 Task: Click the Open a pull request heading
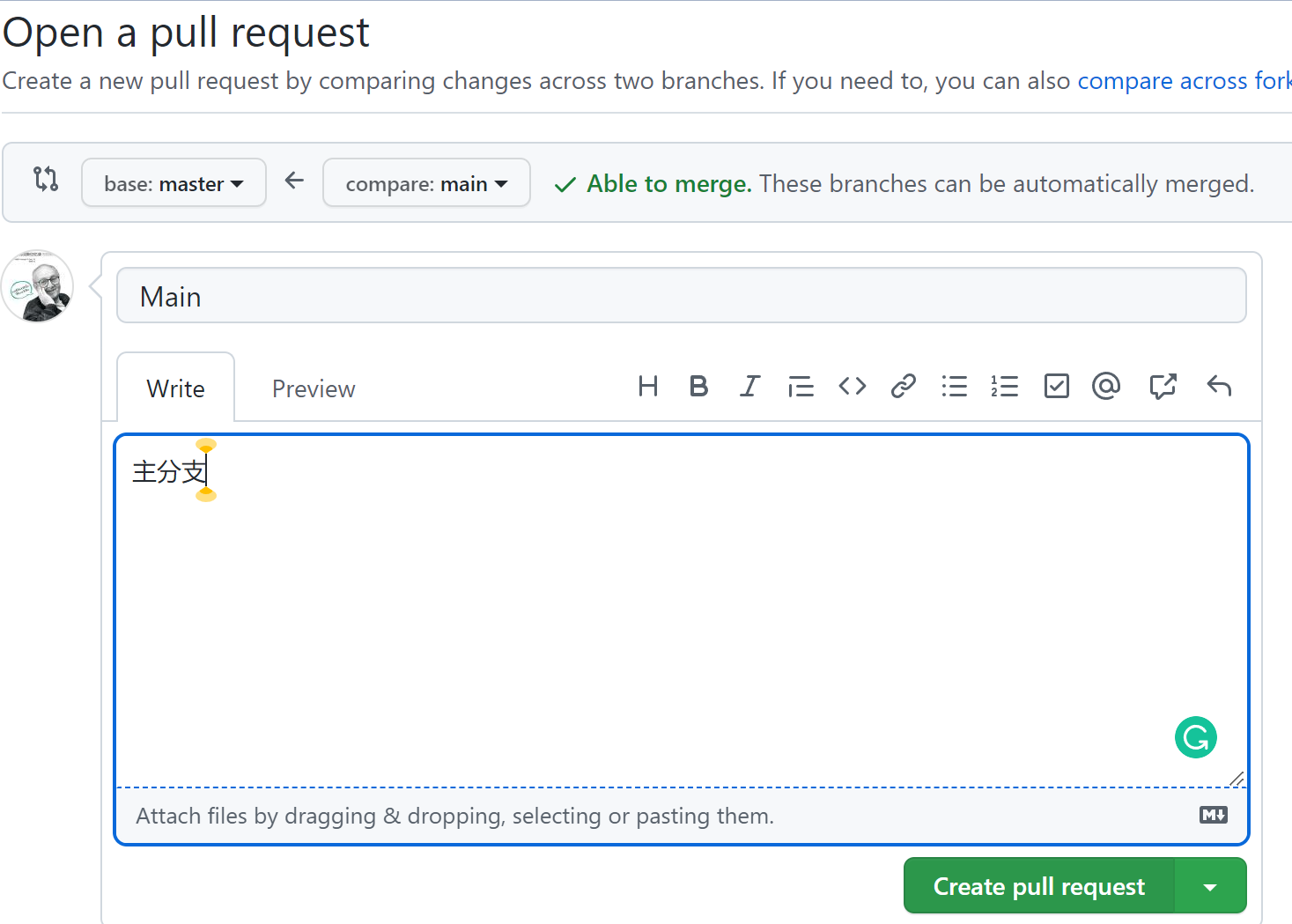click(186, 33)
